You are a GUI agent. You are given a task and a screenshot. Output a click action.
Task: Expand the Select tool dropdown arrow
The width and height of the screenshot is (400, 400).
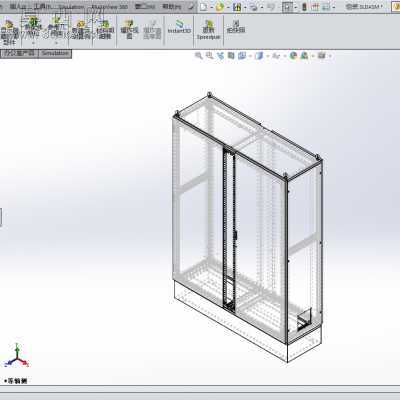coord(296,7)
